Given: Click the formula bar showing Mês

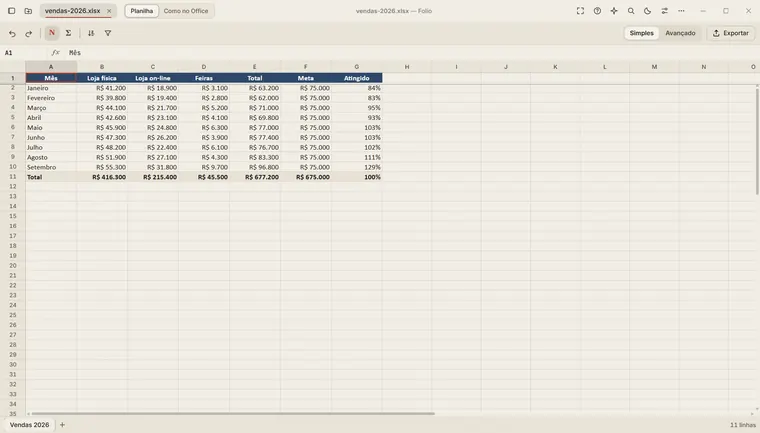Looking at the screenshot, I should pyautogui.click(x=411, y=53).
